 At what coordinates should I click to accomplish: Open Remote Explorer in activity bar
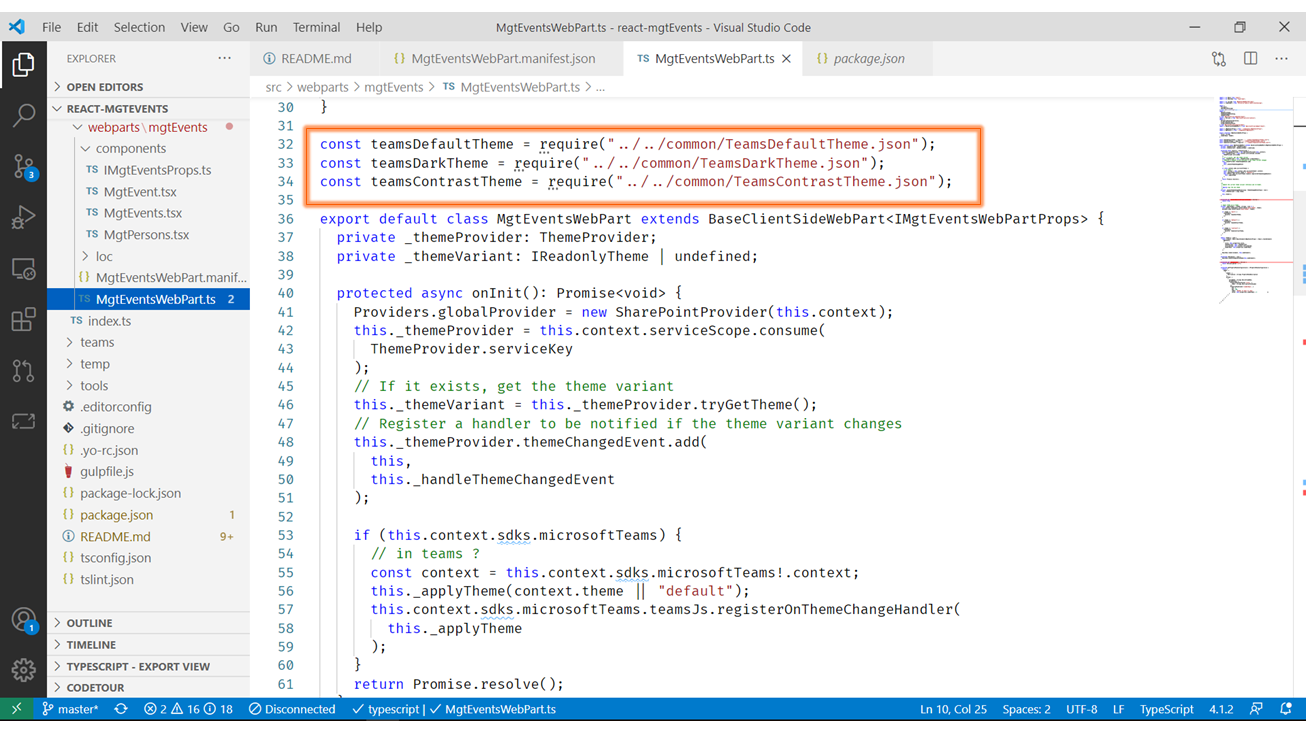23,269
